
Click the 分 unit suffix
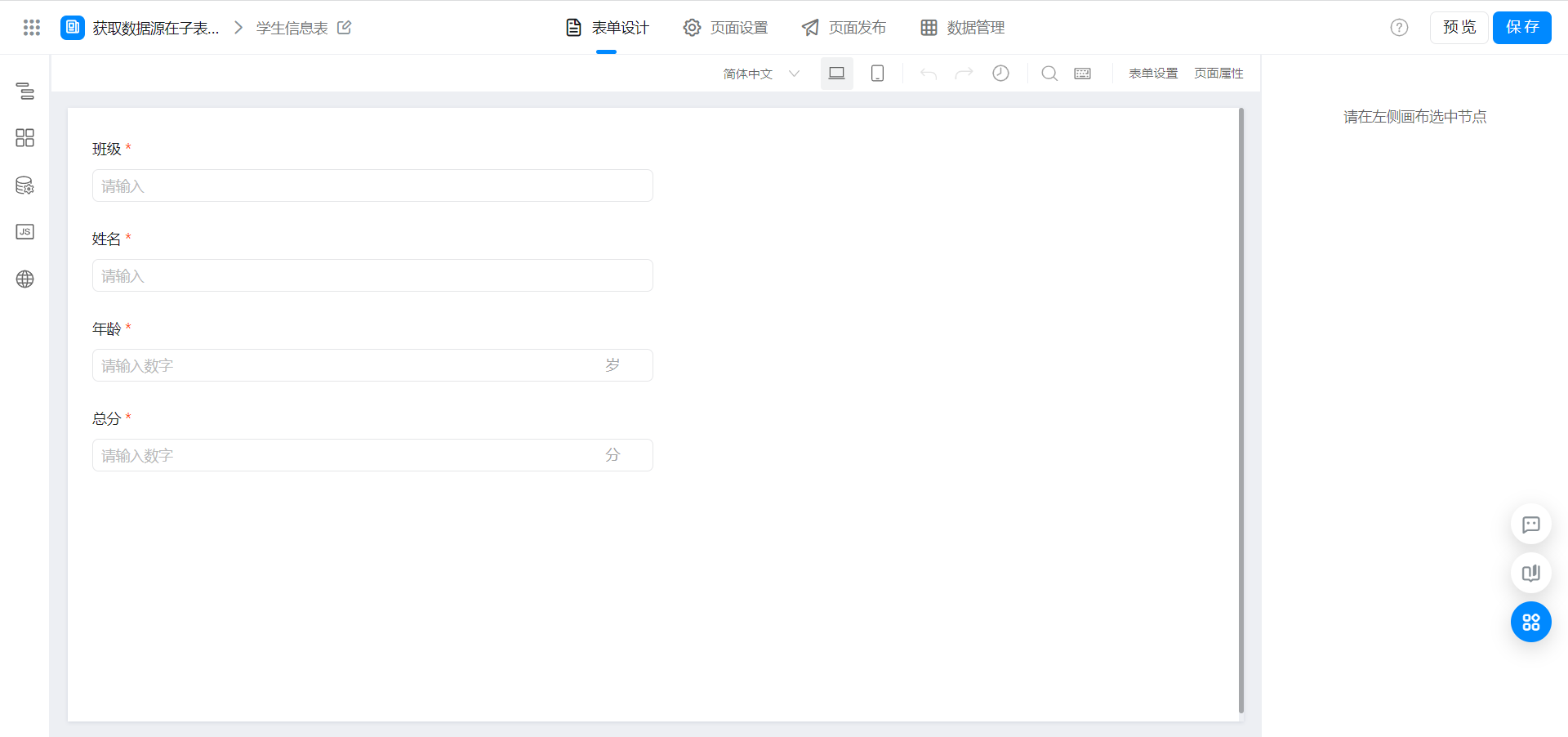(x=612, y=455)
